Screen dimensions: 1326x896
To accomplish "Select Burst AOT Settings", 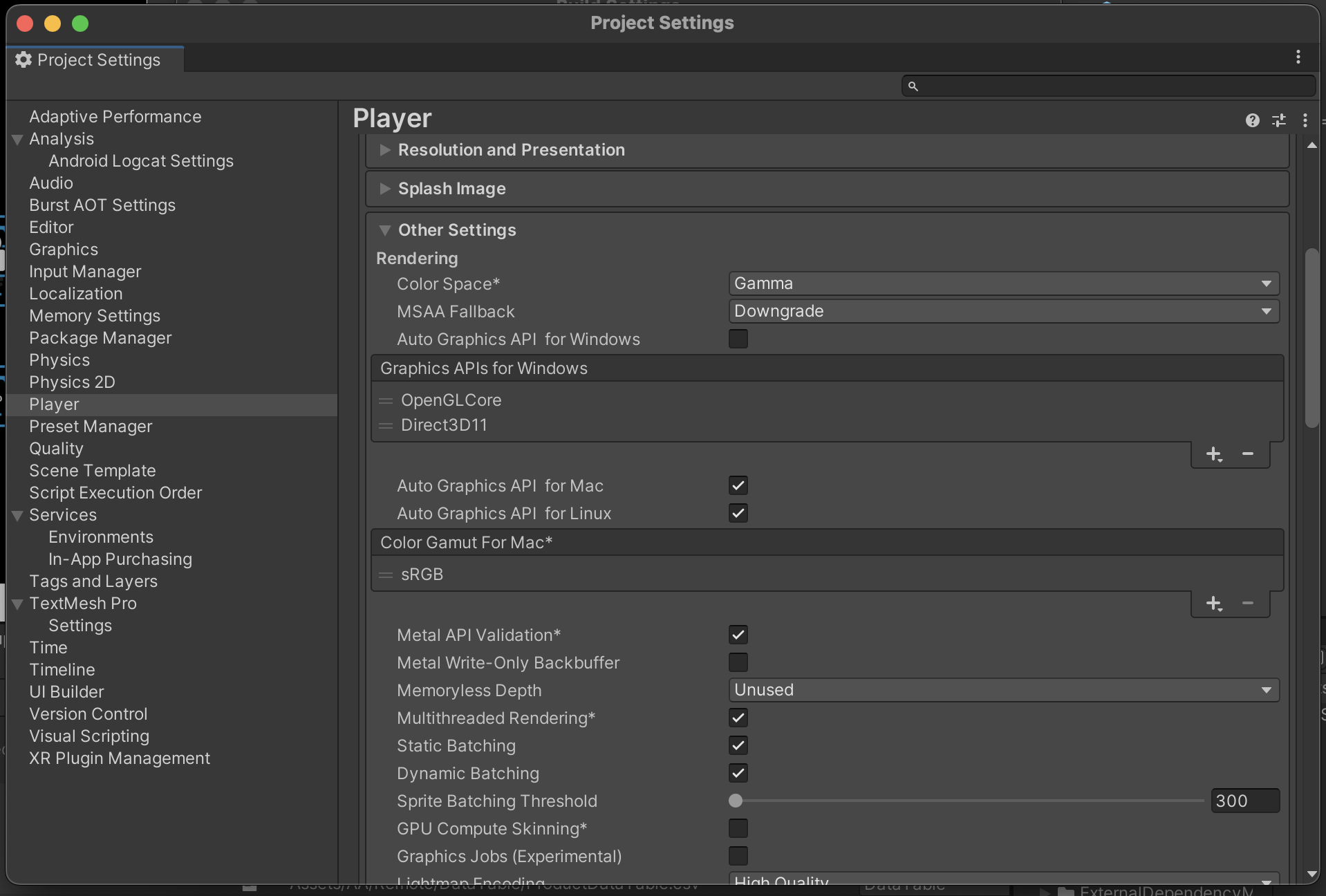I will tap(102, 205).
